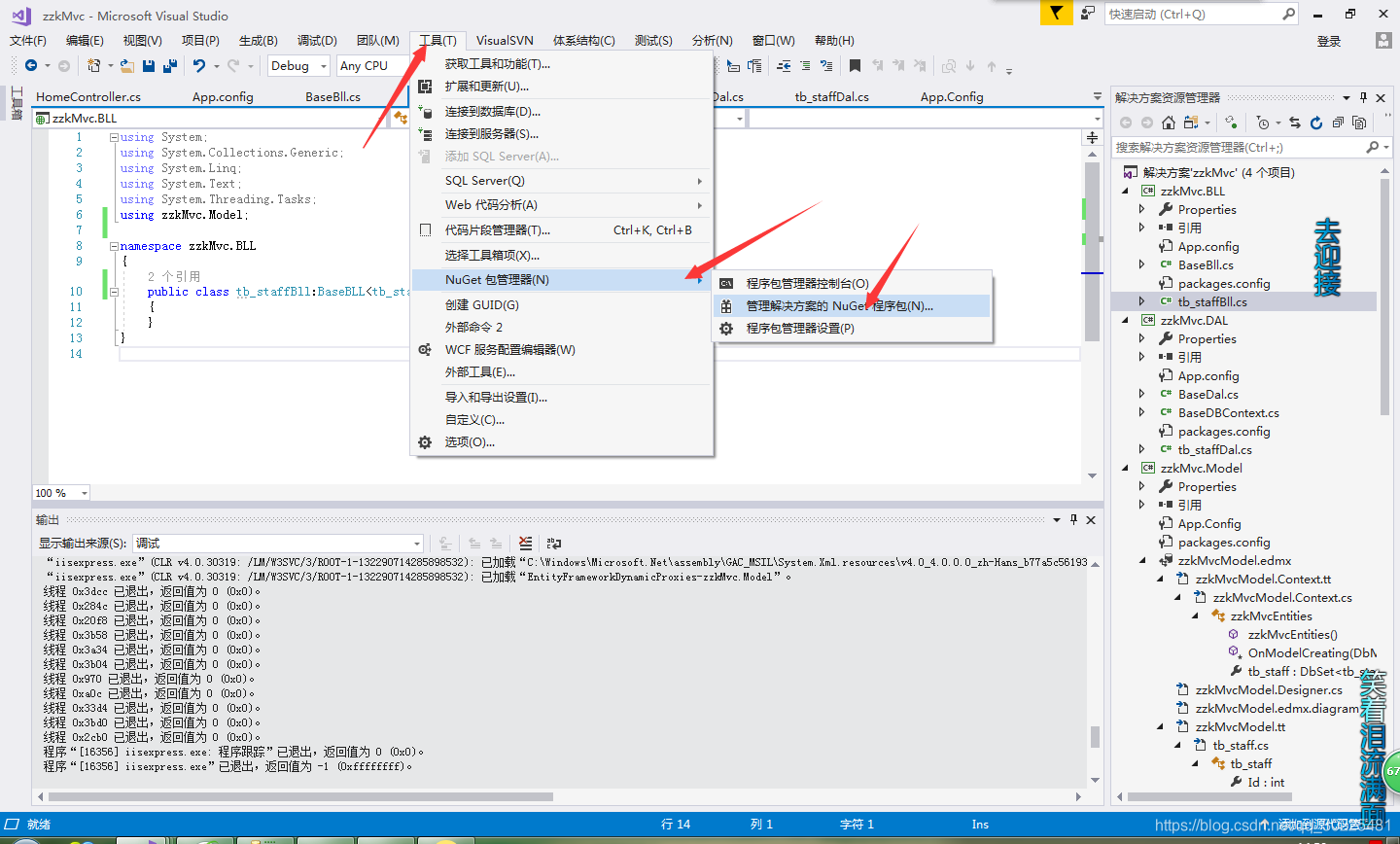Click the output panel vertical scrollbar thumb
The width and height of the screenshot is (1400, 844).
1096,737
